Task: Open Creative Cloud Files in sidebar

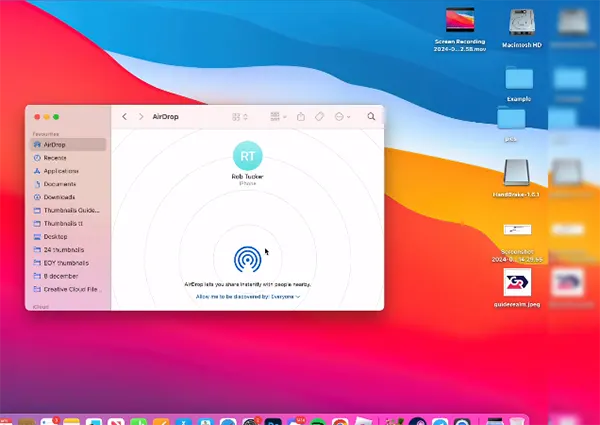Action: click(68, 289)
